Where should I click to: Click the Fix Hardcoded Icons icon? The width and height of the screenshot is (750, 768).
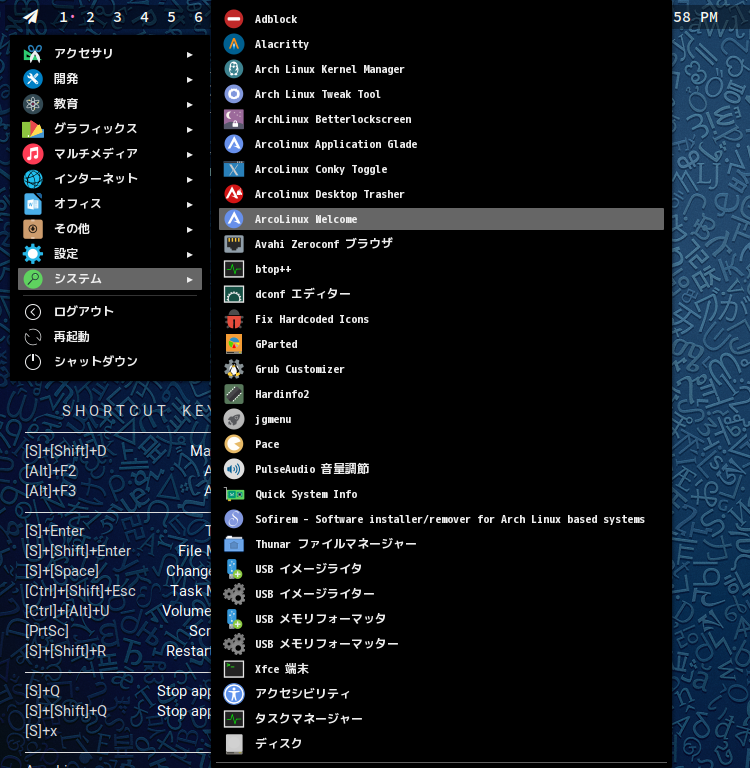pos(234,319)
